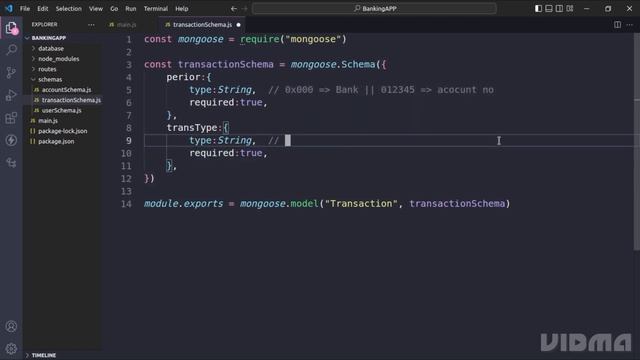
Task: Open Explorer views and more actions menu
Action: 91,24
